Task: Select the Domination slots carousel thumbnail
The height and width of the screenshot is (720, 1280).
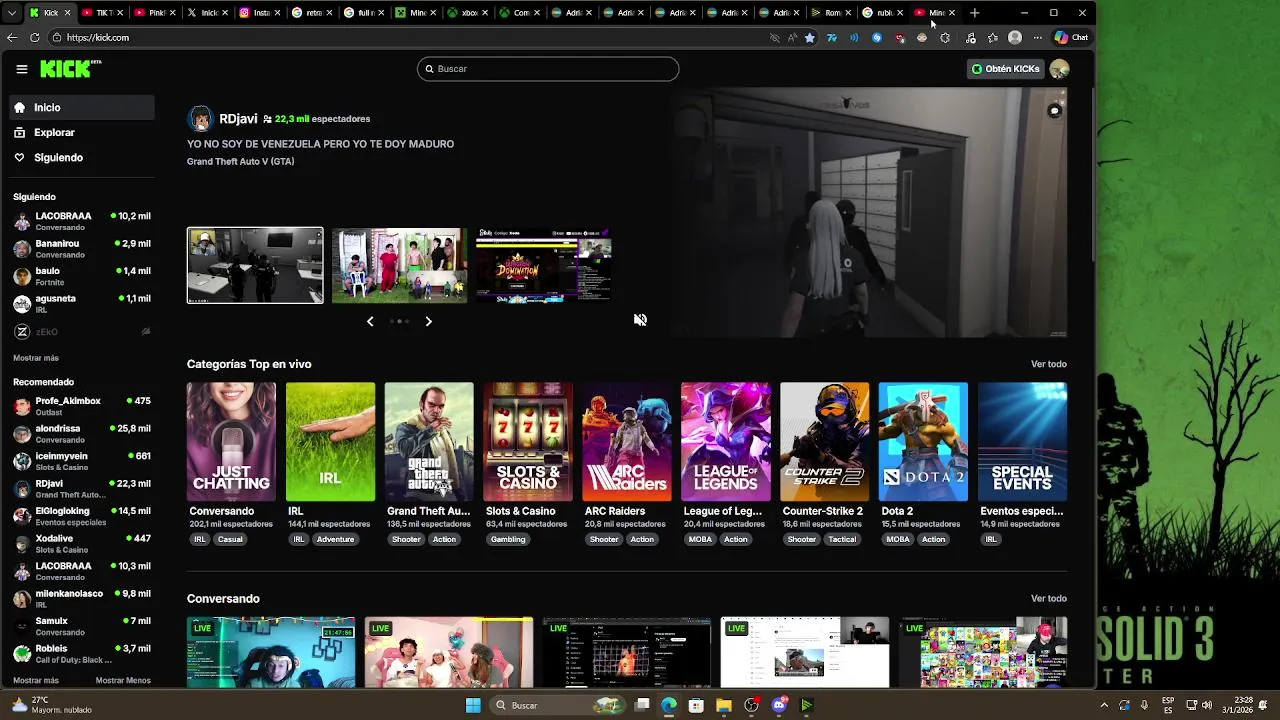Action: [x=543, y=265]
